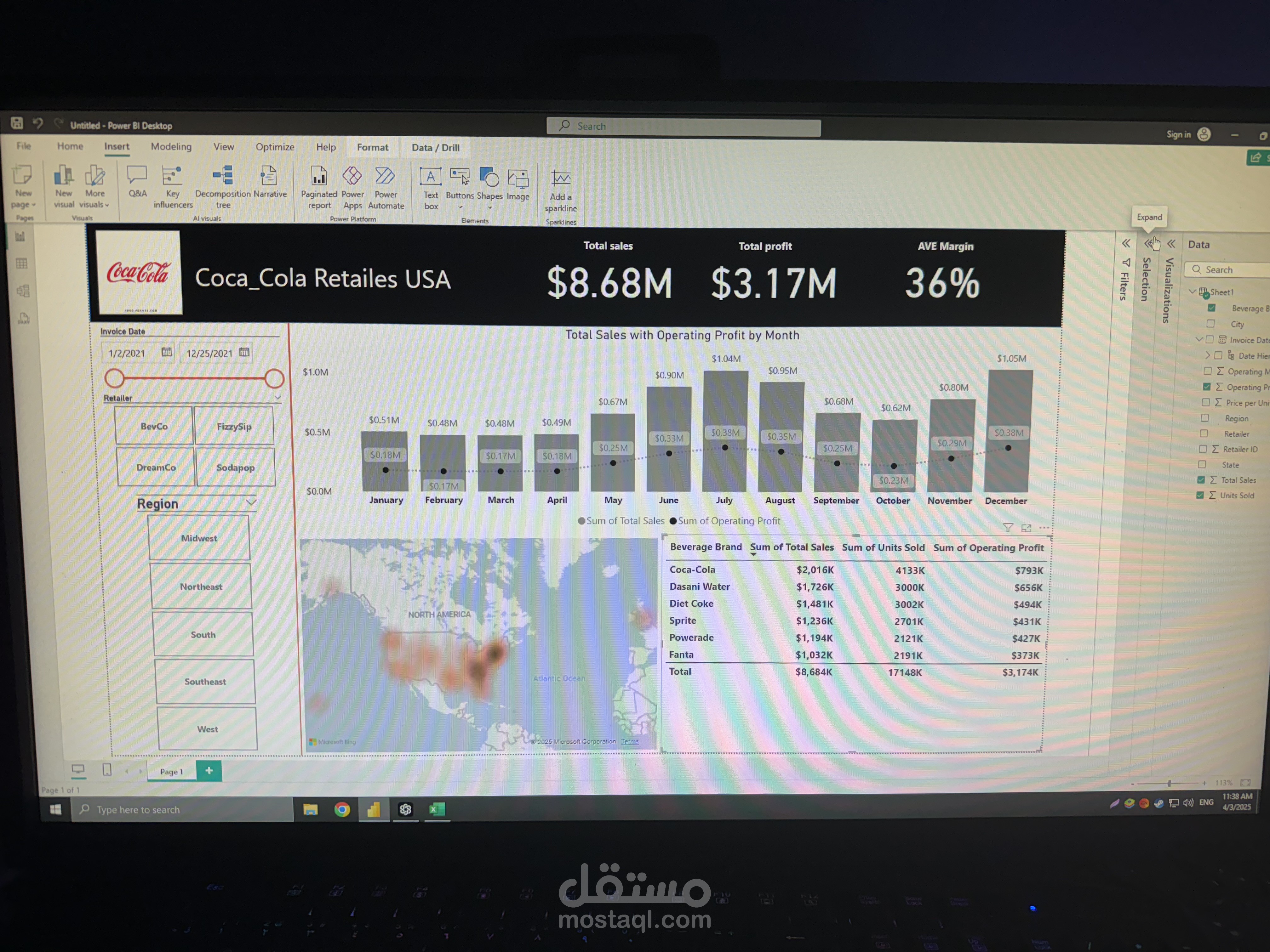Insert the Key influencers visual
This screenshot has height=952, width=1270.
pyautogui.click(x=173, y=187)
